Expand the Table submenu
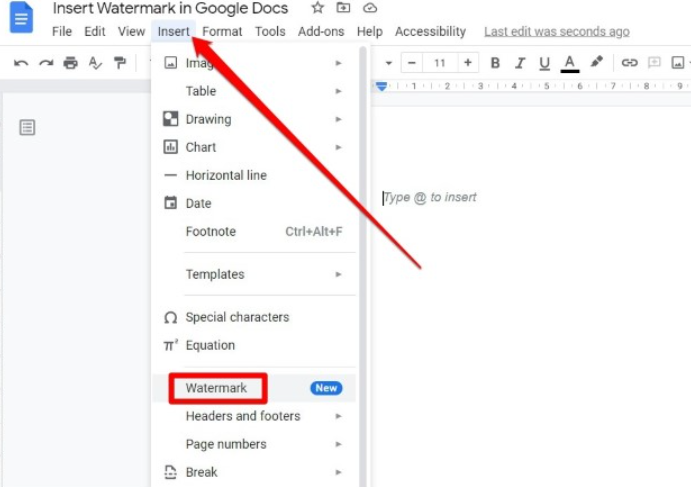 [254, 91]
